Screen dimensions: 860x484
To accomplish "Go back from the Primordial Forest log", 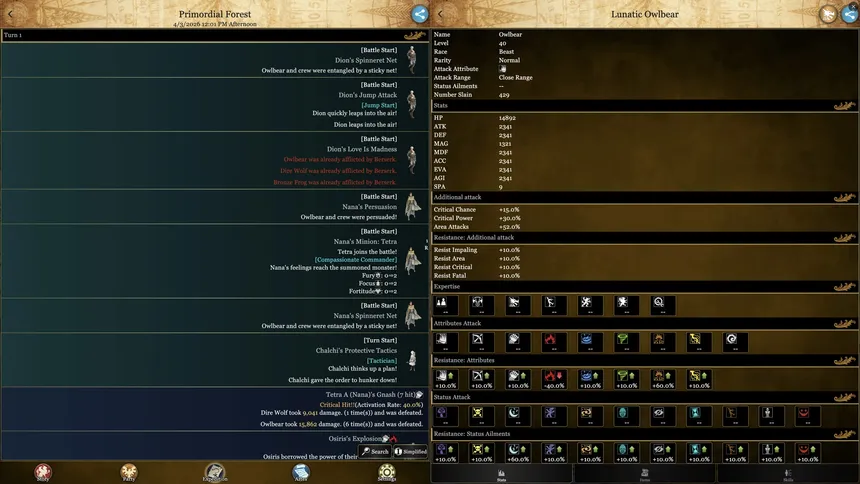I will click(x=10, y=14).
